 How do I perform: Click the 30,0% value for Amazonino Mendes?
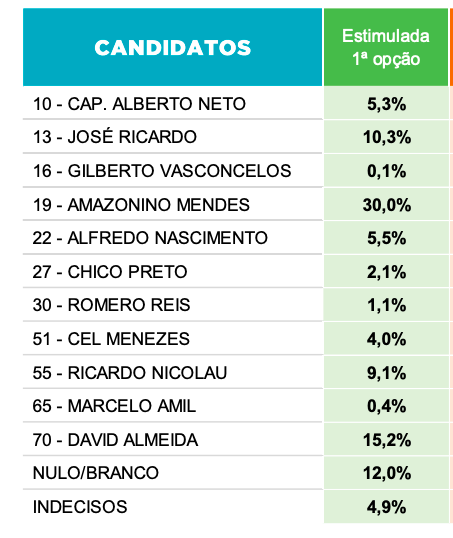(x=386, y=205)
